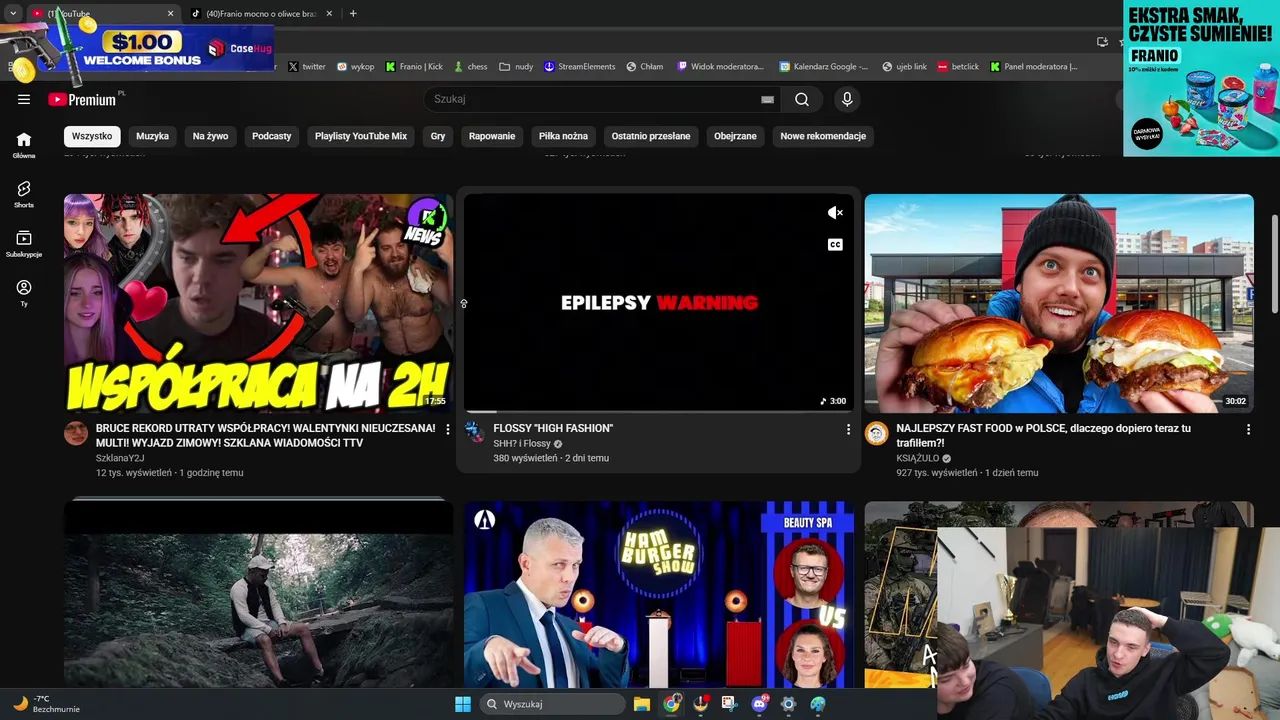The height and width of the screenshot is (720, 1280).
Task: Open SzklanaY2J channel avatar
Action: pyautogui.click(x=76, y=433)
